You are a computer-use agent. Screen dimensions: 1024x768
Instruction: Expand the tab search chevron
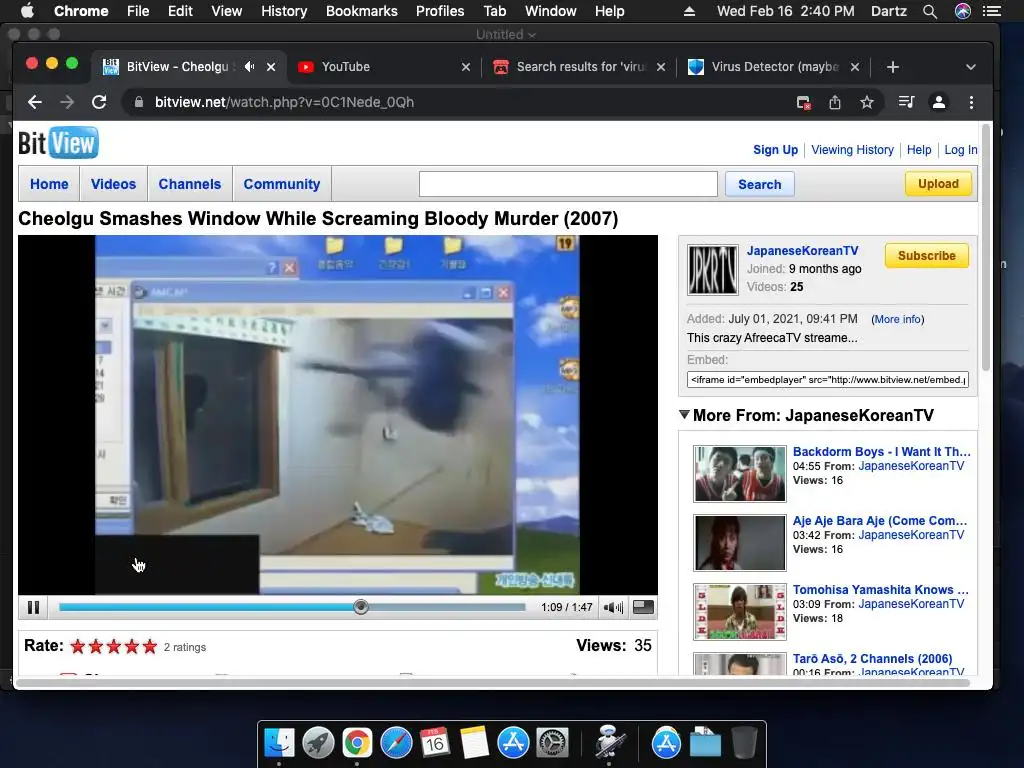971,67
